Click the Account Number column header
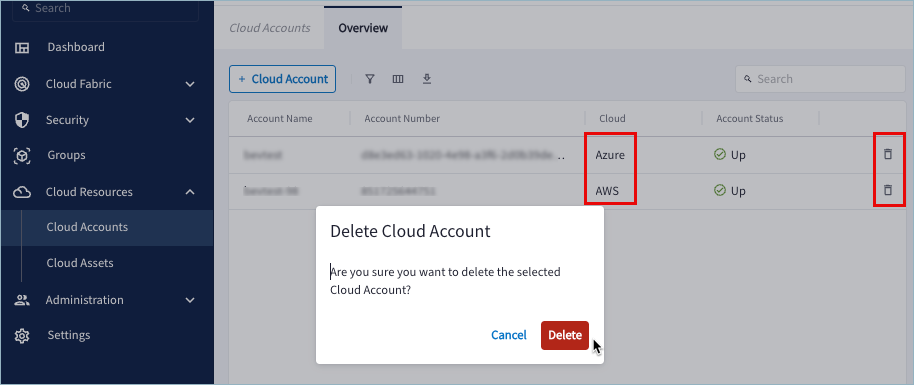This screenshot has width=914, height=385. click(x=402, y=118)
